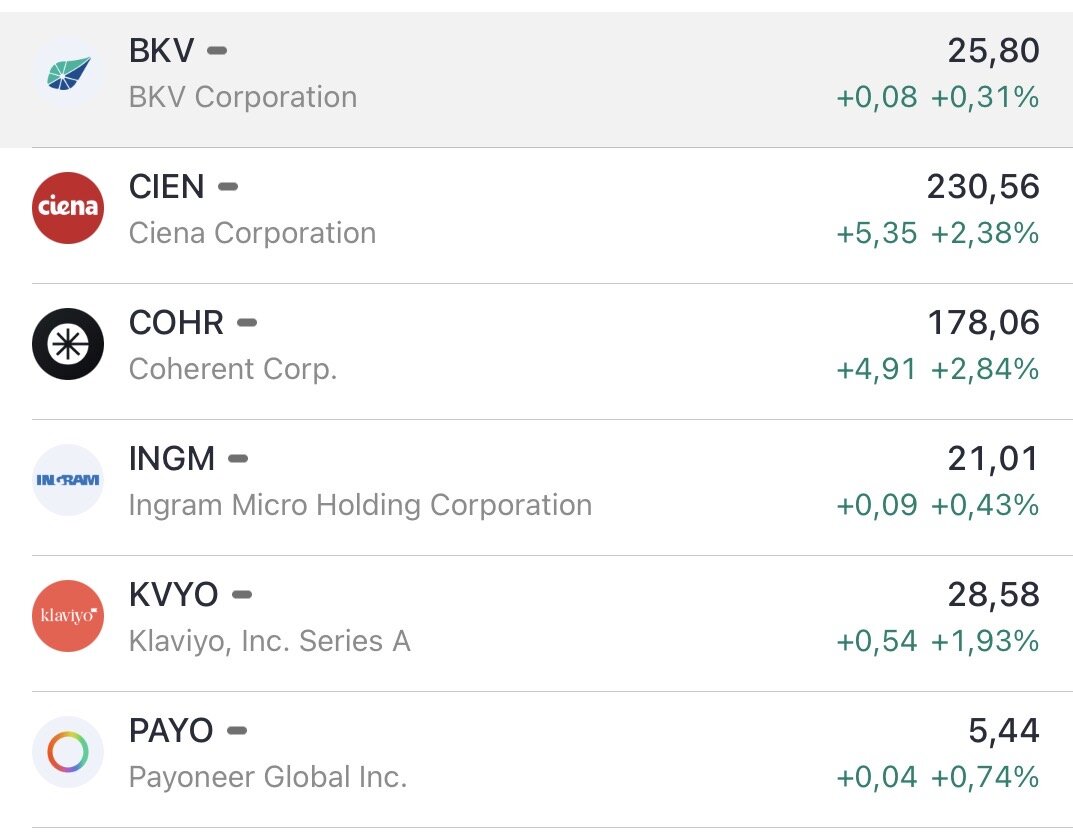Screen dimensions: 1073x835
Task: Tap COHR change value +4,91 +2,84%
Action: 937,369
